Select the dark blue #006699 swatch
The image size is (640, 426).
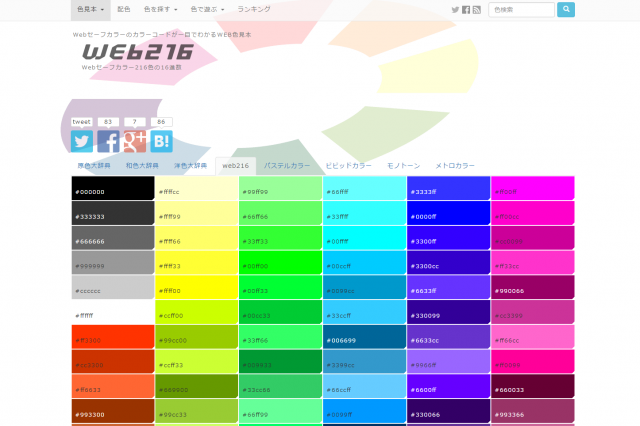click(x=364, y=337)
